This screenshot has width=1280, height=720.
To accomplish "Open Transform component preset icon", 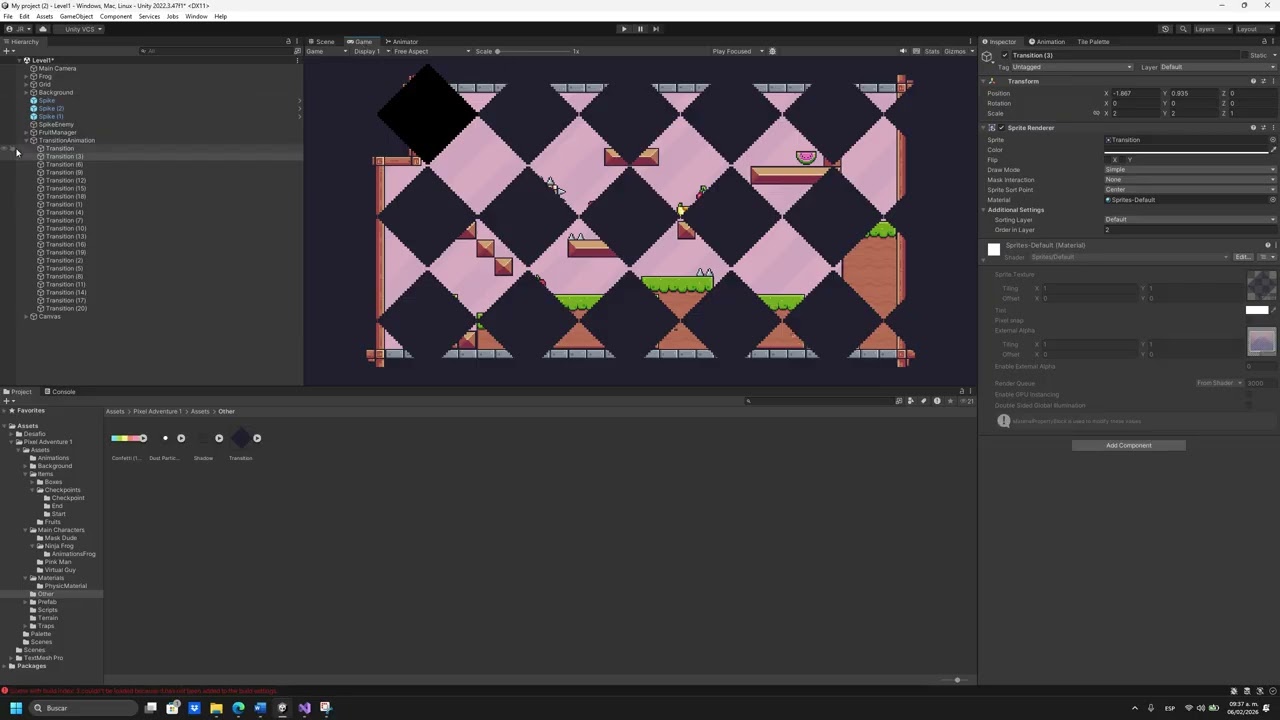I will tap(1263, 81).
